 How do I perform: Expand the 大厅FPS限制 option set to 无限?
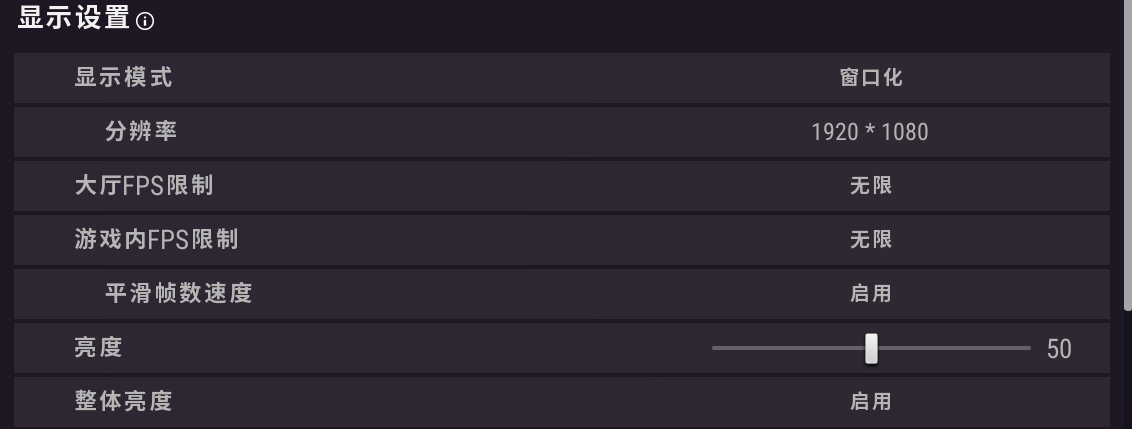point(870,185)
